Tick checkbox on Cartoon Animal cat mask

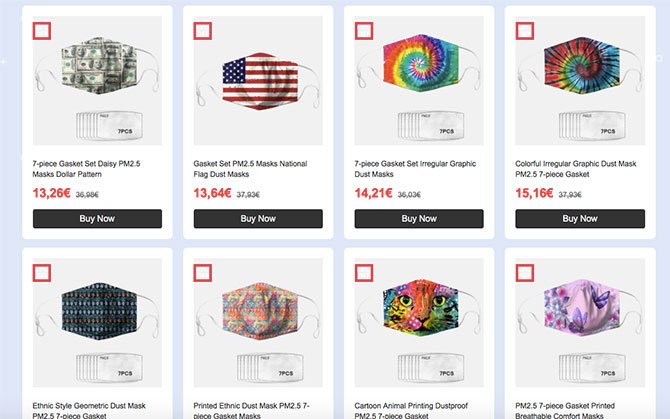363,272
